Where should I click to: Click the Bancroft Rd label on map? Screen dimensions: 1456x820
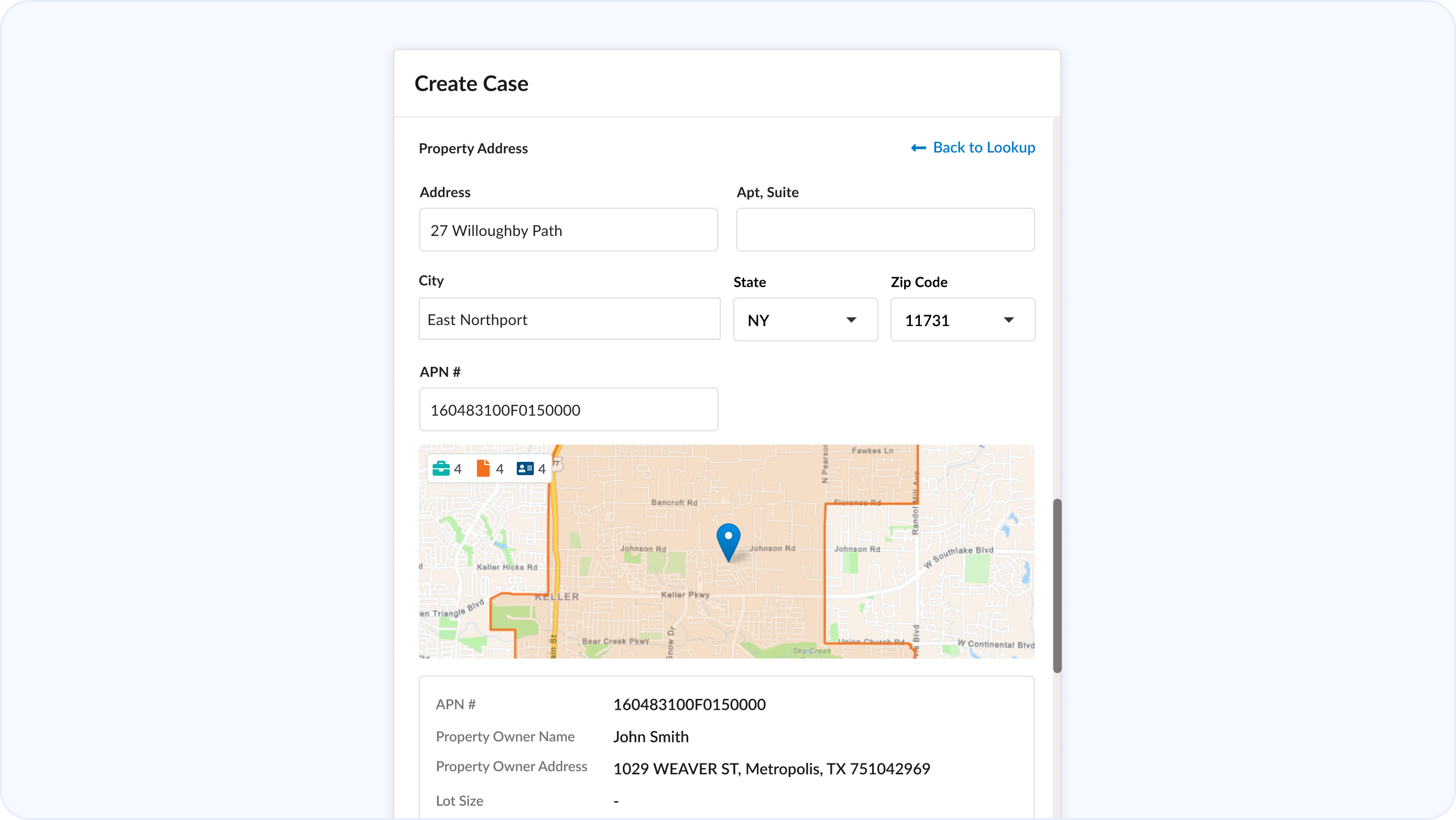pos(673,503)
